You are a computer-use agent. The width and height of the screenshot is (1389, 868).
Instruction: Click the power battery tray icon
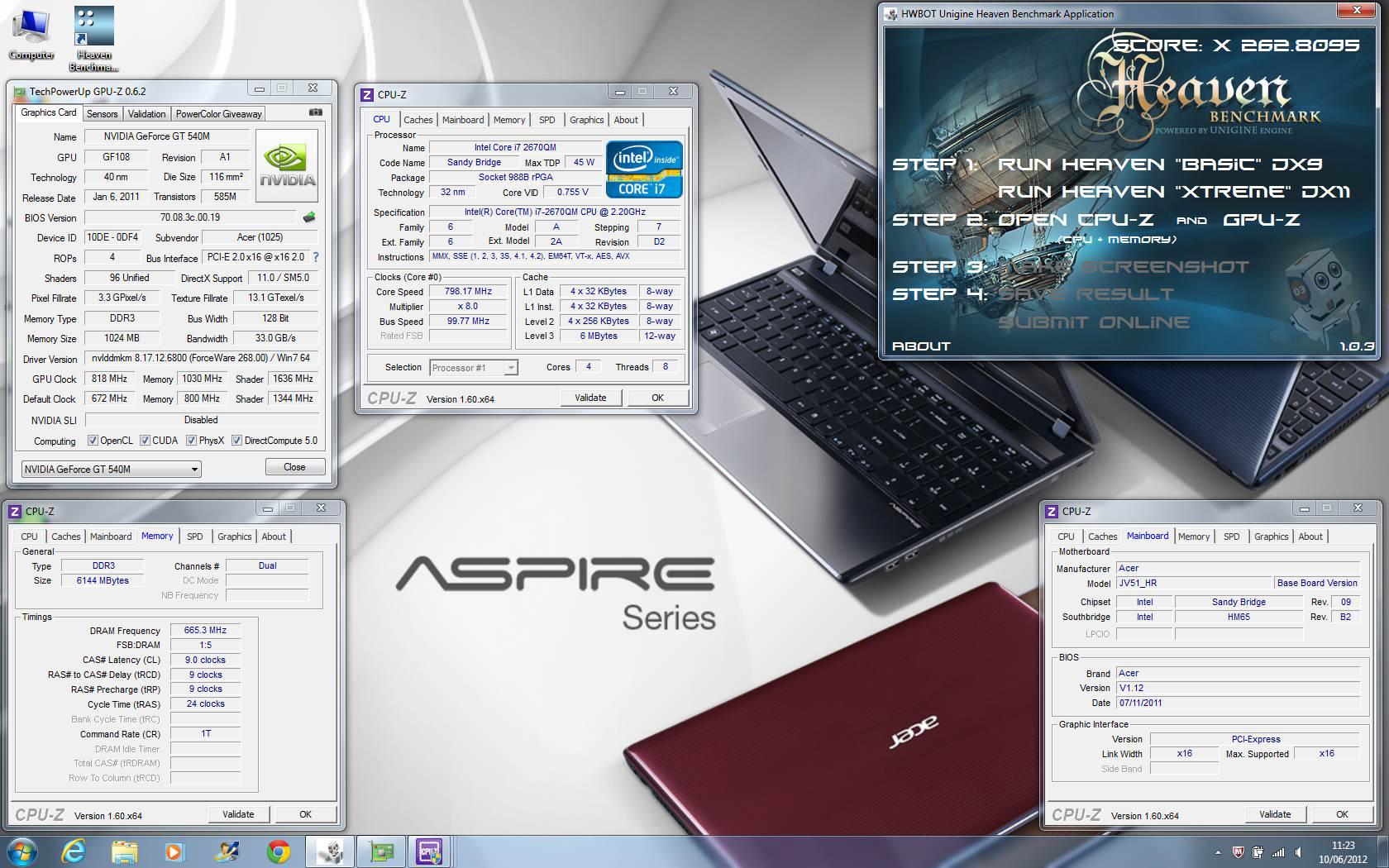[x=1258, y=852]
